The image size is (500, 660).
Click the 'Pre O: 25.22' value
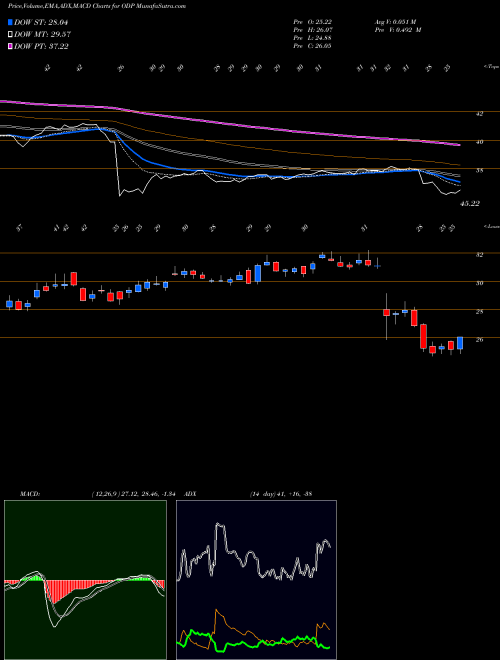[313, 21]
